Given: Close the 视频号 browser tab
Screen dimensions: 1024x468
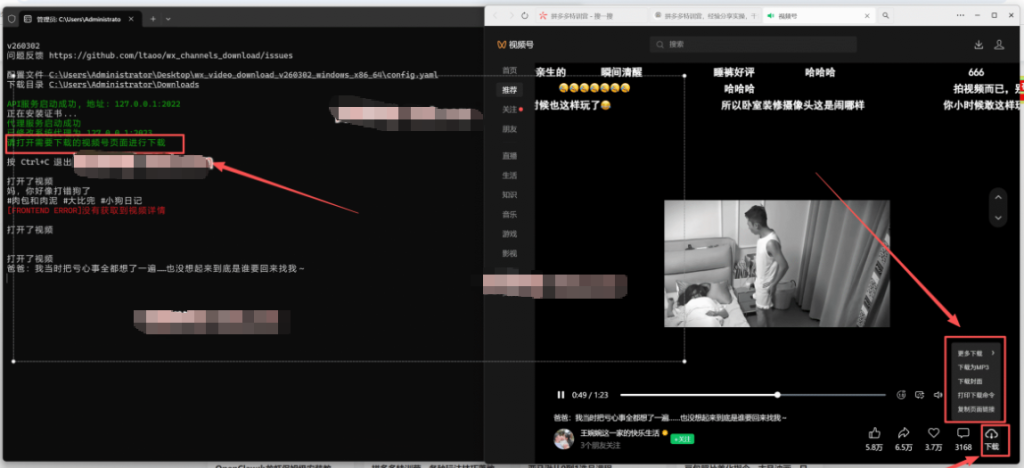Looking at the screenshot, I should pos(867,15).
